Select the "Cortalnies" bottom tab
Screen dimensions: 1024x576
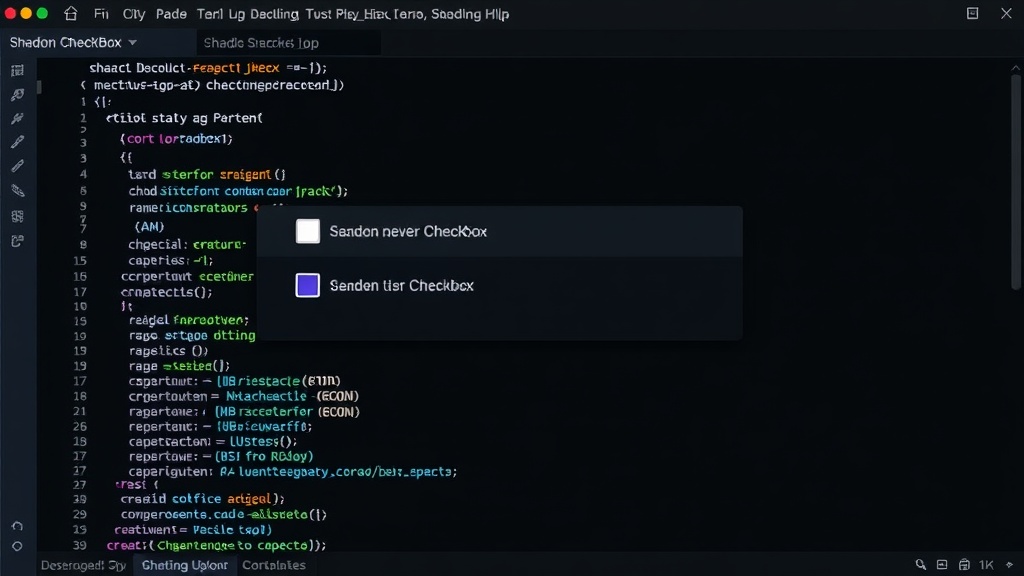tap(274, 565)
